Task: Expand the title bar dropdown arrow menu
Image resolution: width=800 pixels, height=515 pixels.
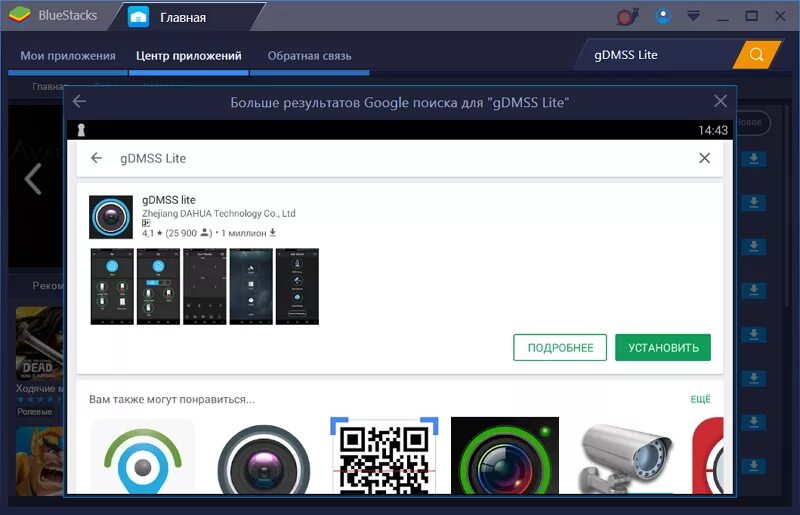Action: pyautogui.click(x=693, y=17)
